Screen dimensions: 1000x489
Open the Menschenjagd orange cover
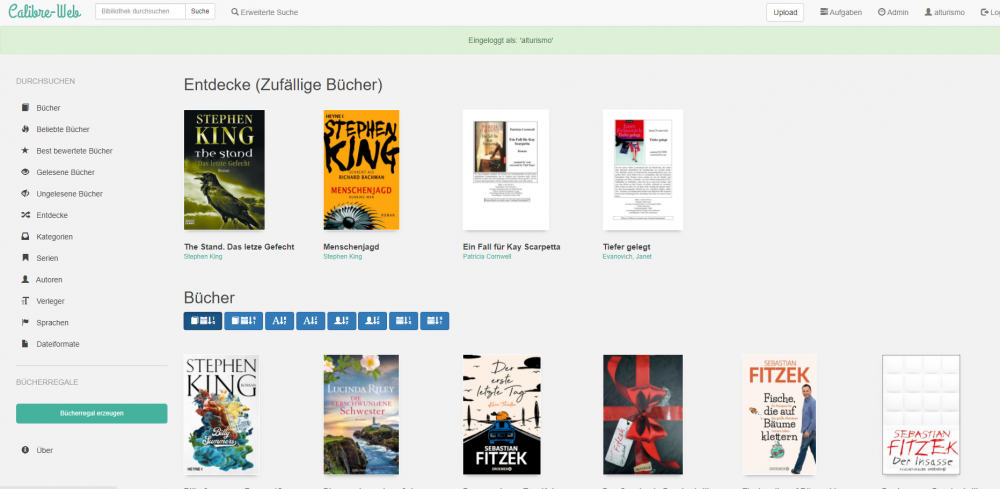pyautogui.click(x=362, y=170)
